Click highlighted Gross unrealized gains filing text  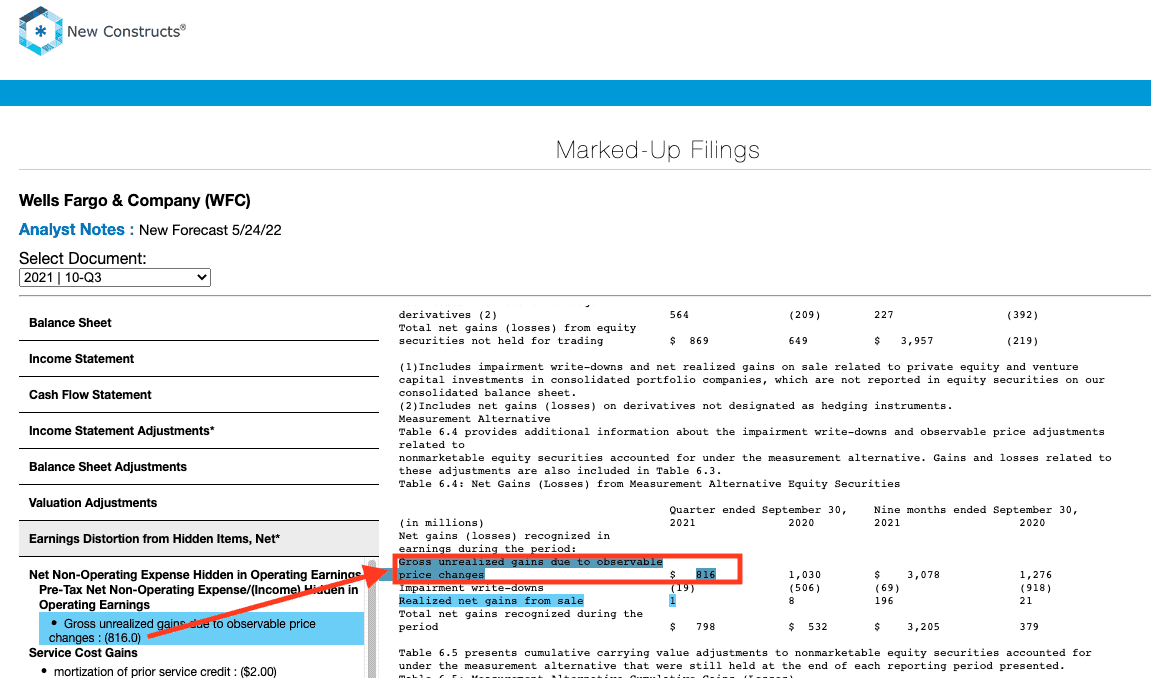[x=530, y=568]
